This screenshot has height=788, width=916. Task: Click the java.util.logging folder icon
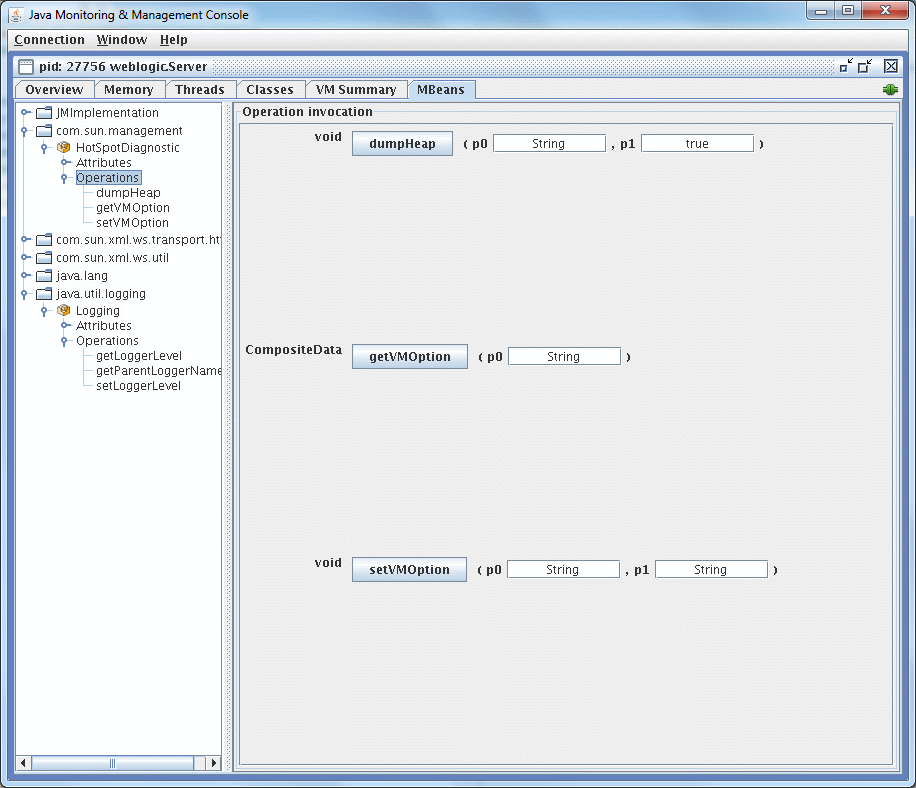coord(42,293)
